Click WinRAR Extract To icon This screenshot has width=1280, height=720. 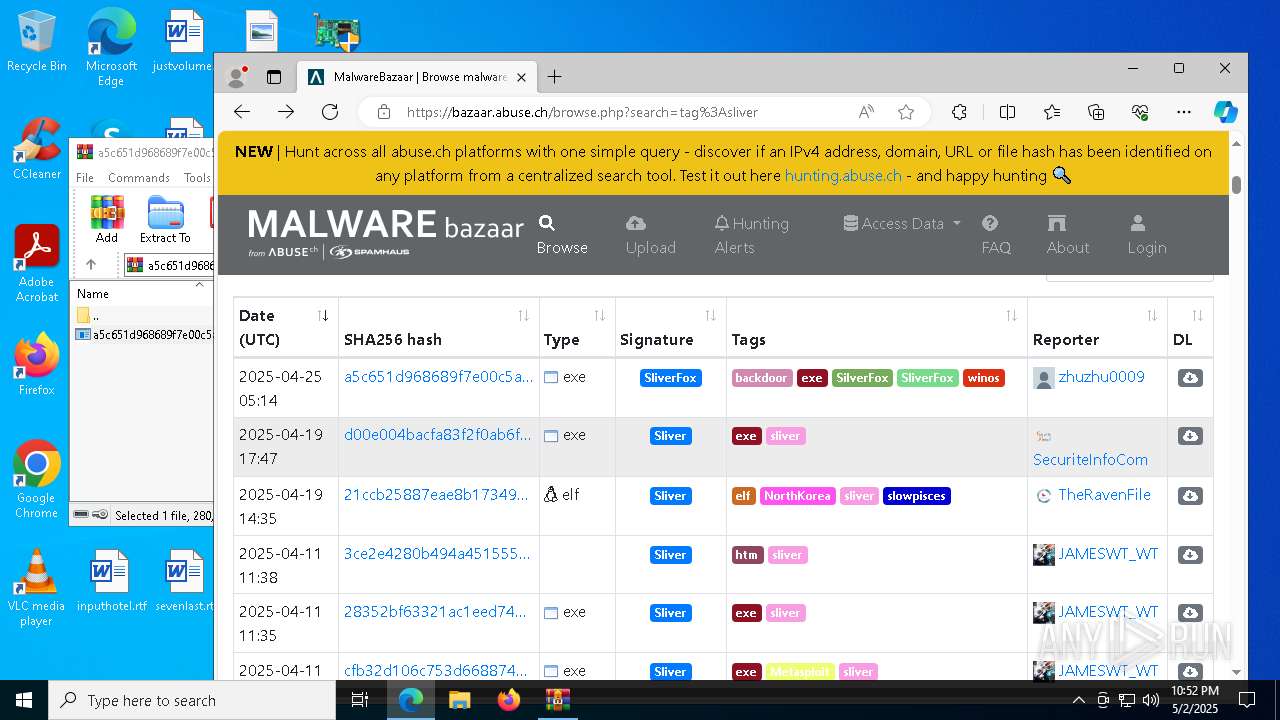(x=165, y=219)
